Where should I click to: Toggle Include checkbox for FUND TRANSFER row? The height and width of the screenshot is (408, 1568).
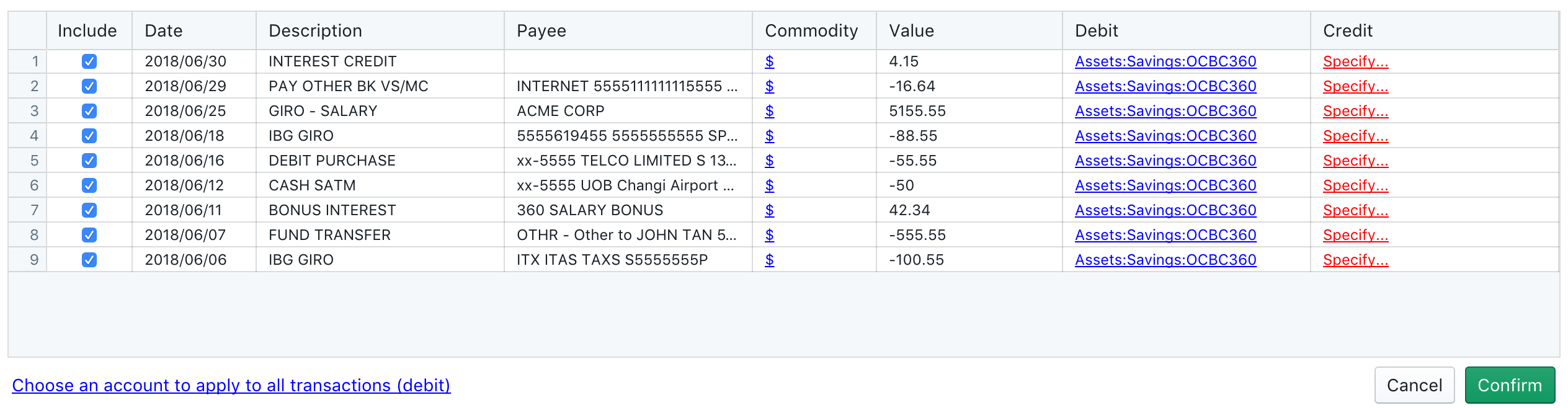(x=89, y=235)
